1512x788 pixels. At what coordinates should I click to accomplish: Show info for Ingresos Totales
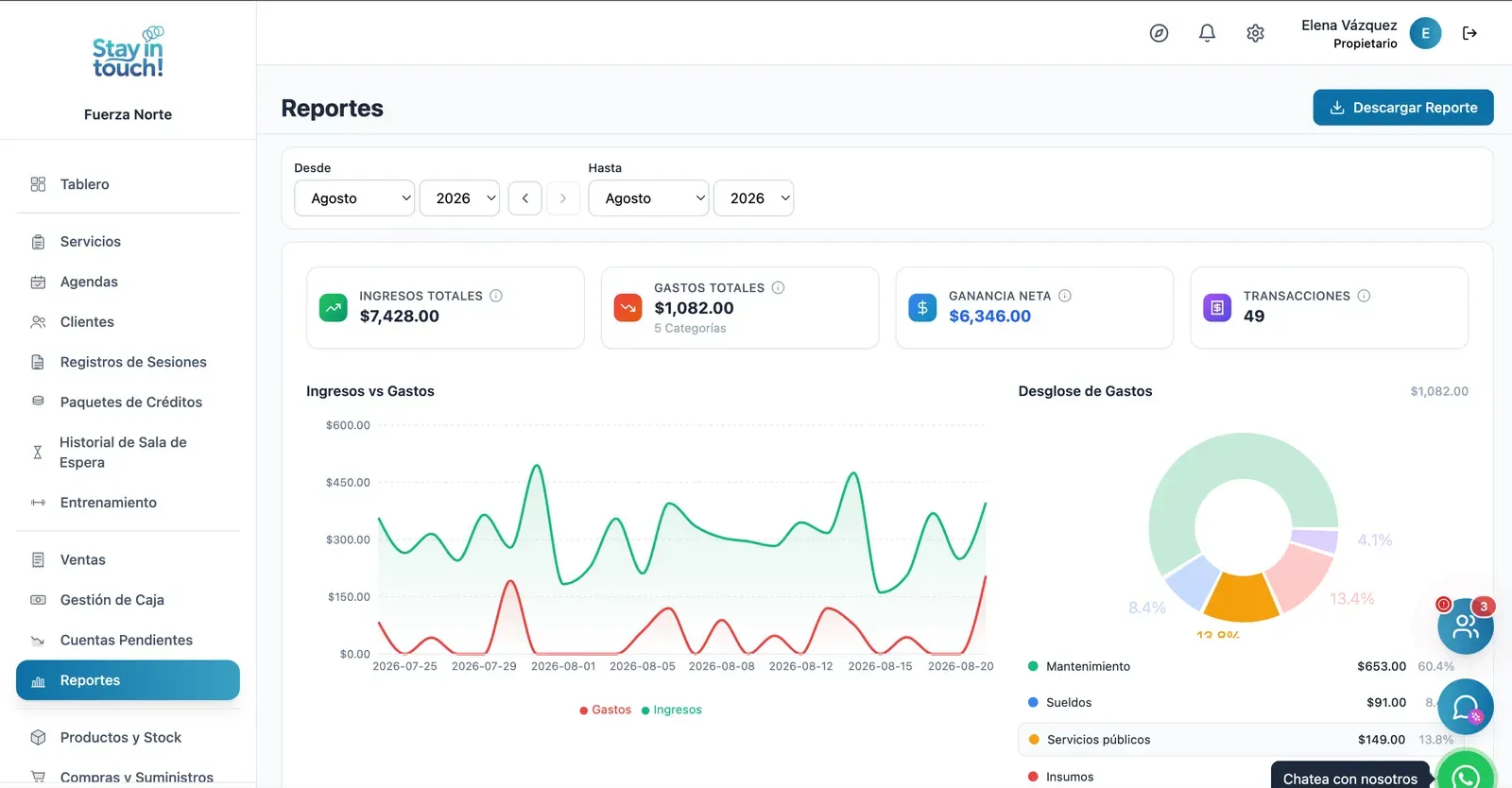[x=496, y=296]
